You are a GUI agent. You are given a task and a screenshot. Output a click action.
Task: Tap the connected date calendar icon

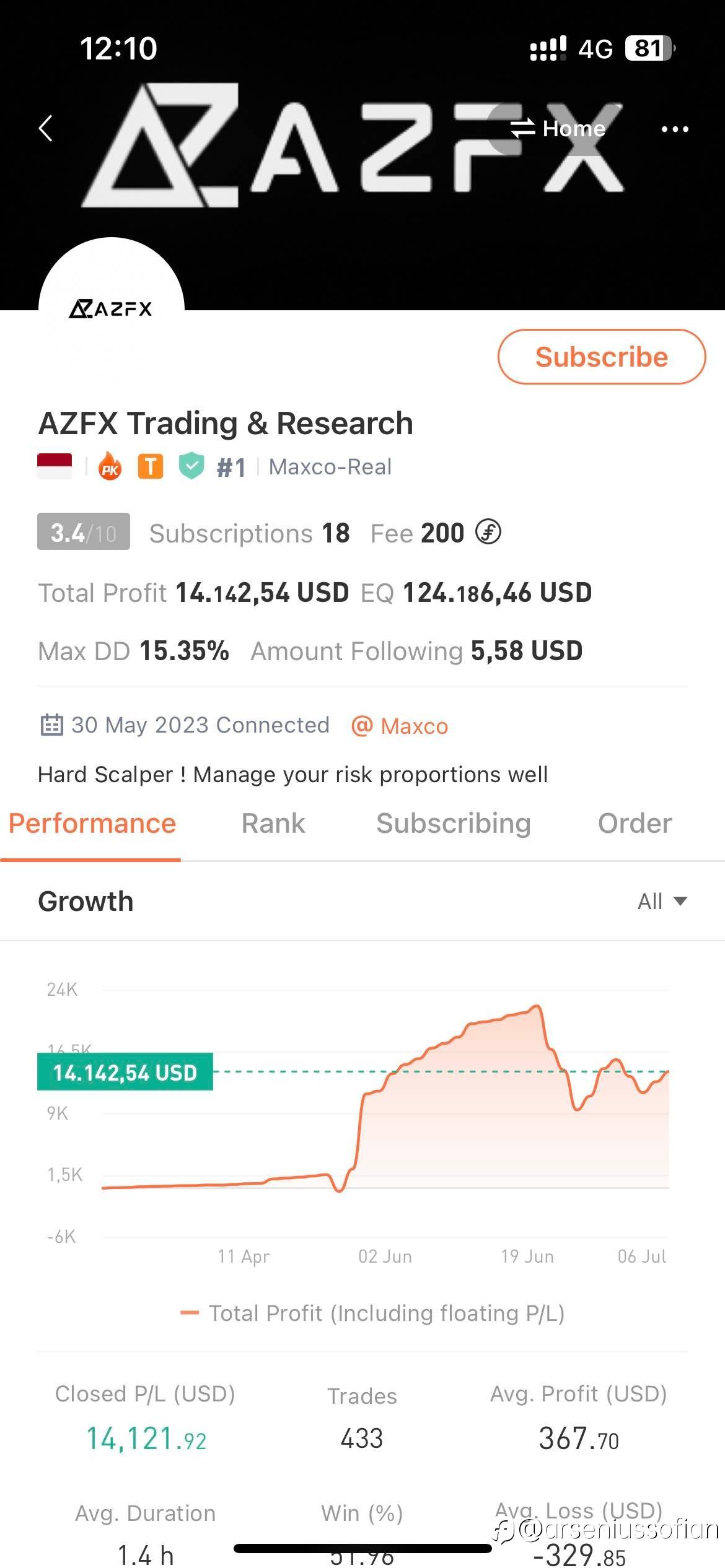point(51,725)
